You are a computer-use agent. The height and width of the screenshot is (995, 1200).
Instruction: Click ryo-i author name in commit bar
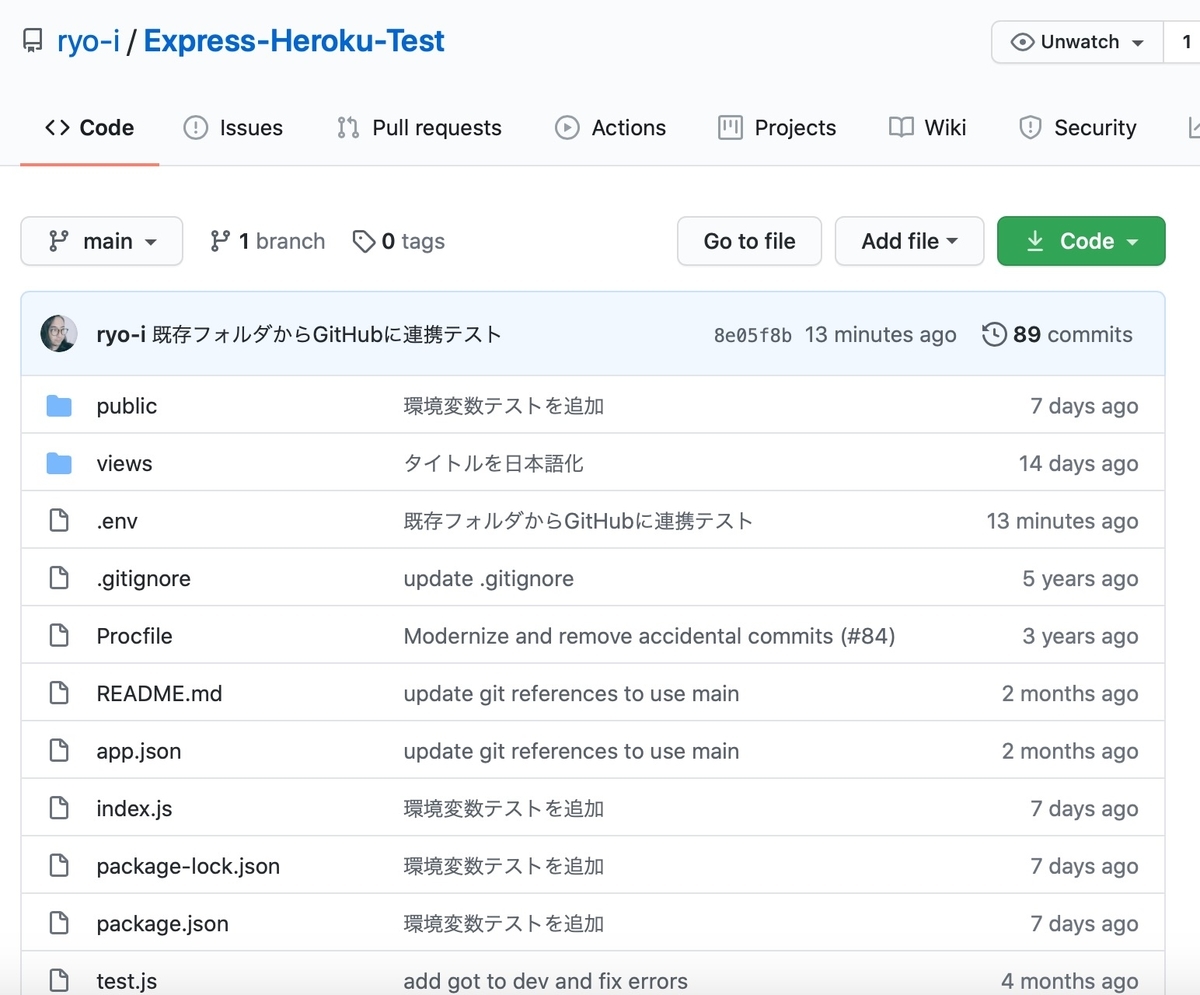coord(121,334)
